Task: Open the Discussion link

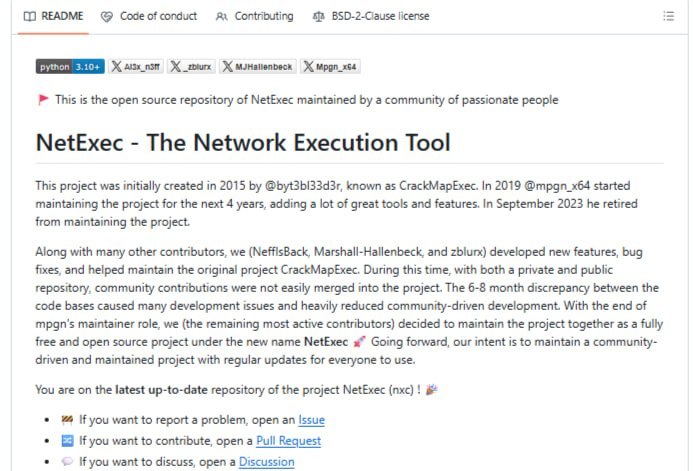Action: pyautogui.click(x=267, y=461)
